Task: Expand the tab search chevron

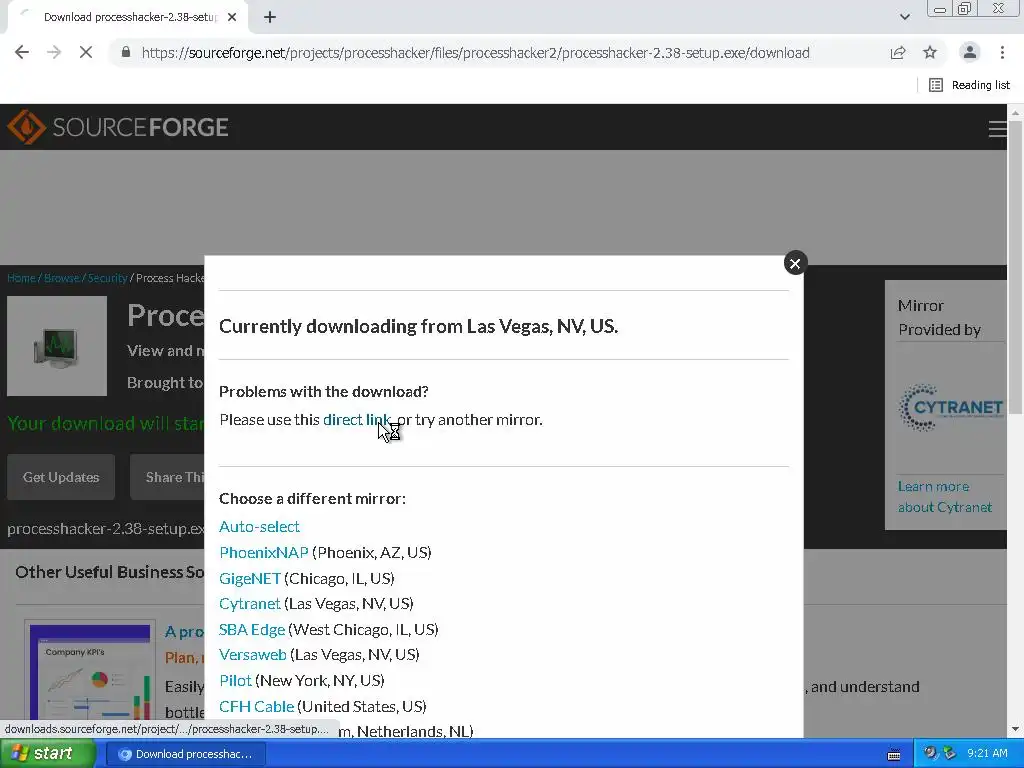Action: tap(904, 18)
